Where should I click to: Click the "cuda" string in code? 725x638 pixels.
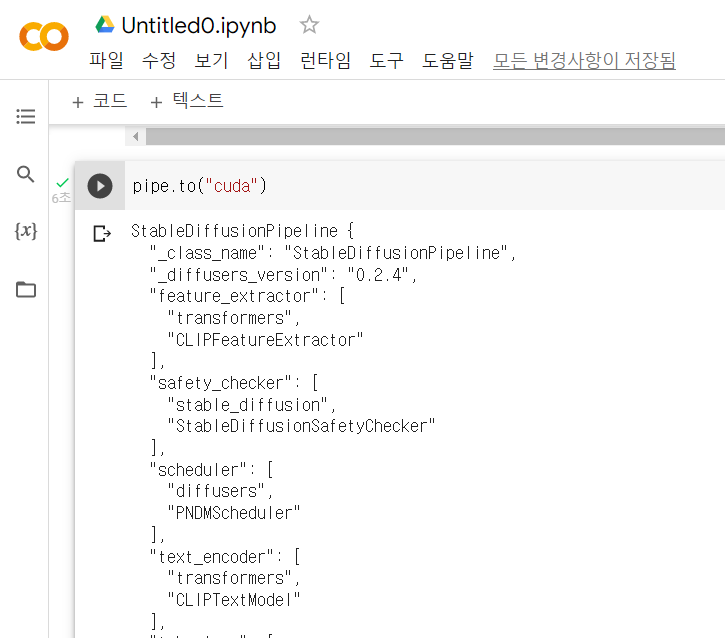pos(231,186)
